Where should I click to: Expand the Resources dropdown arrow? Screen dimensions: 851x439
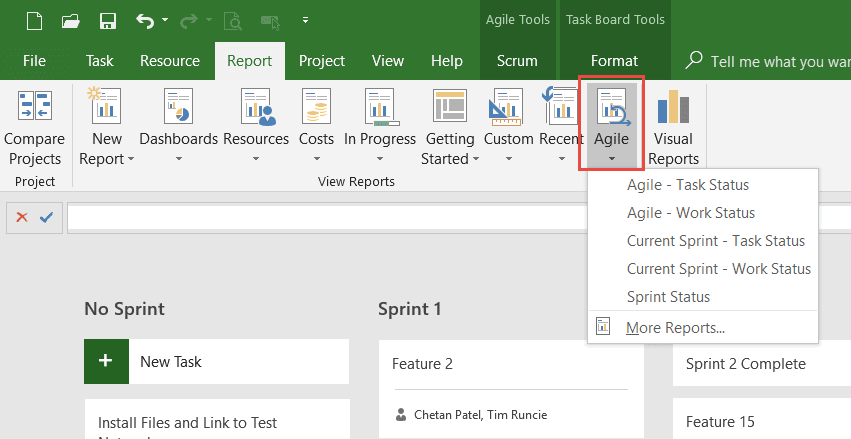[x=256, y=159]
